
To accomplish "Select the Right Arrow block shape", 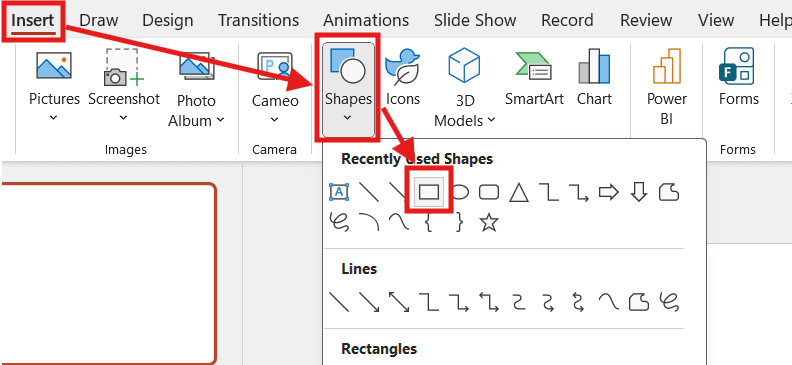I will click(609, 192).
